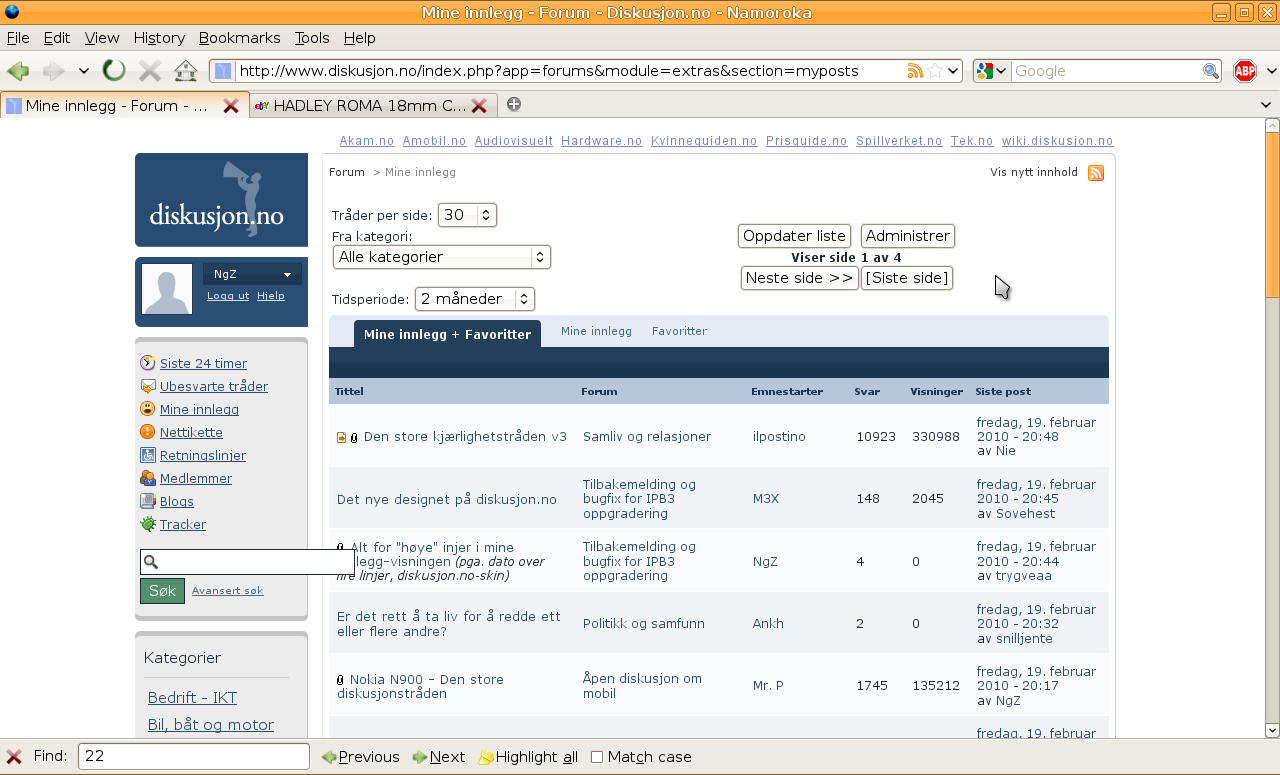Click the green Søk button
The width and height of the screenshot is (1280, 775).
[162, 591]
